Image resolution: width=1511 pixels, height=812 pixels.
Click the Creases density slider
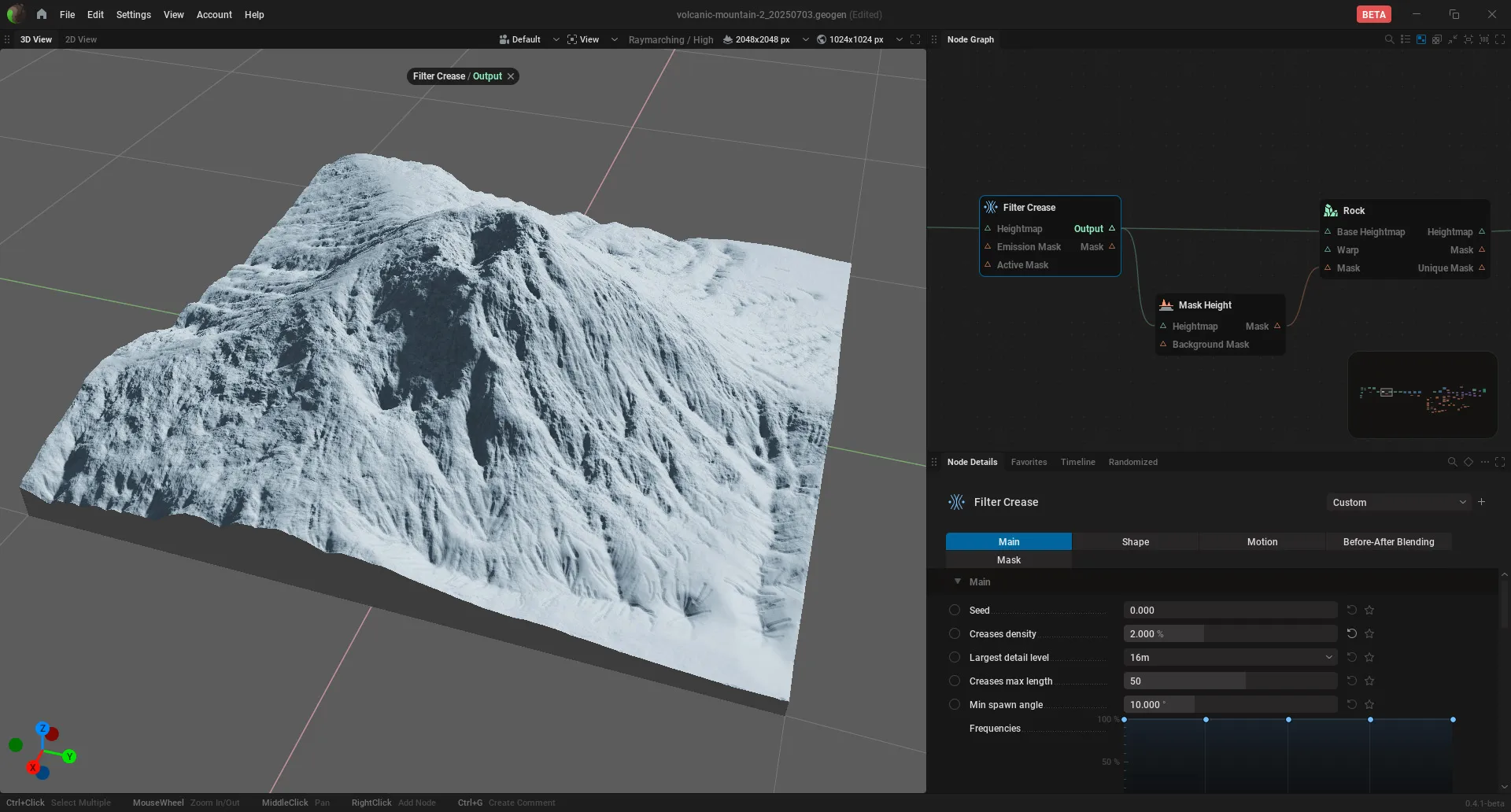click(x=1230, y=633)
